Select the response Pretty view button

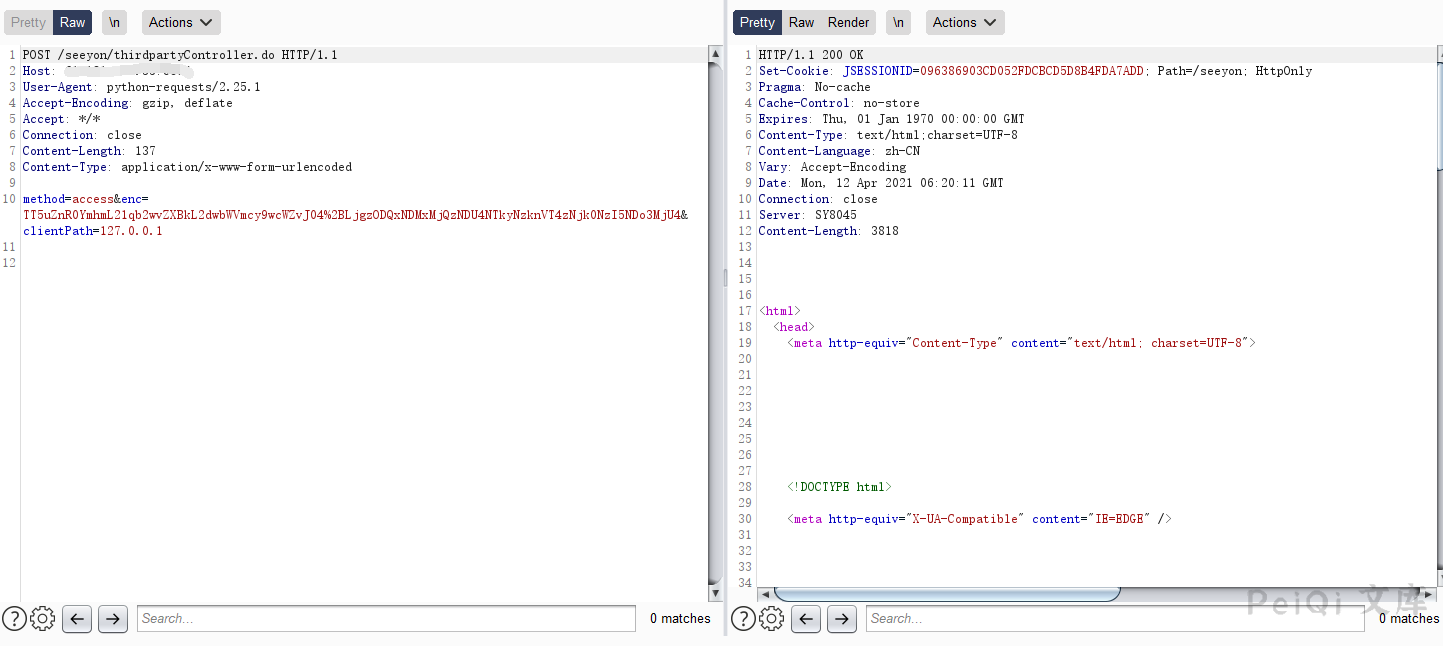click(757, 22)
